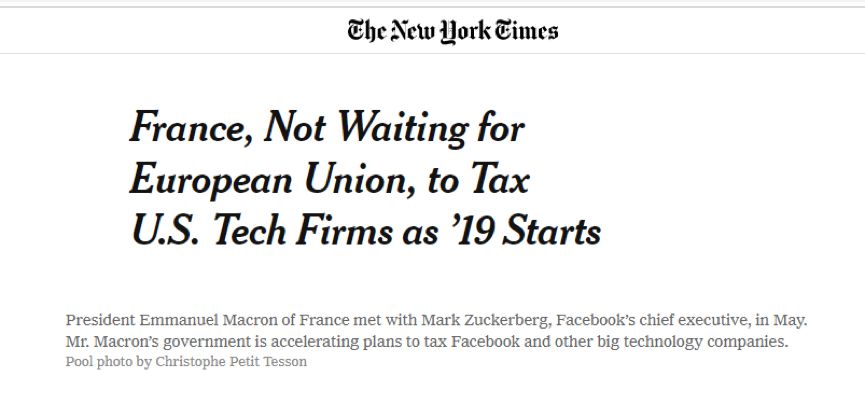Click "to Tax" in the headline
Viewport: 865px width, 404px height.
[486, 181]
